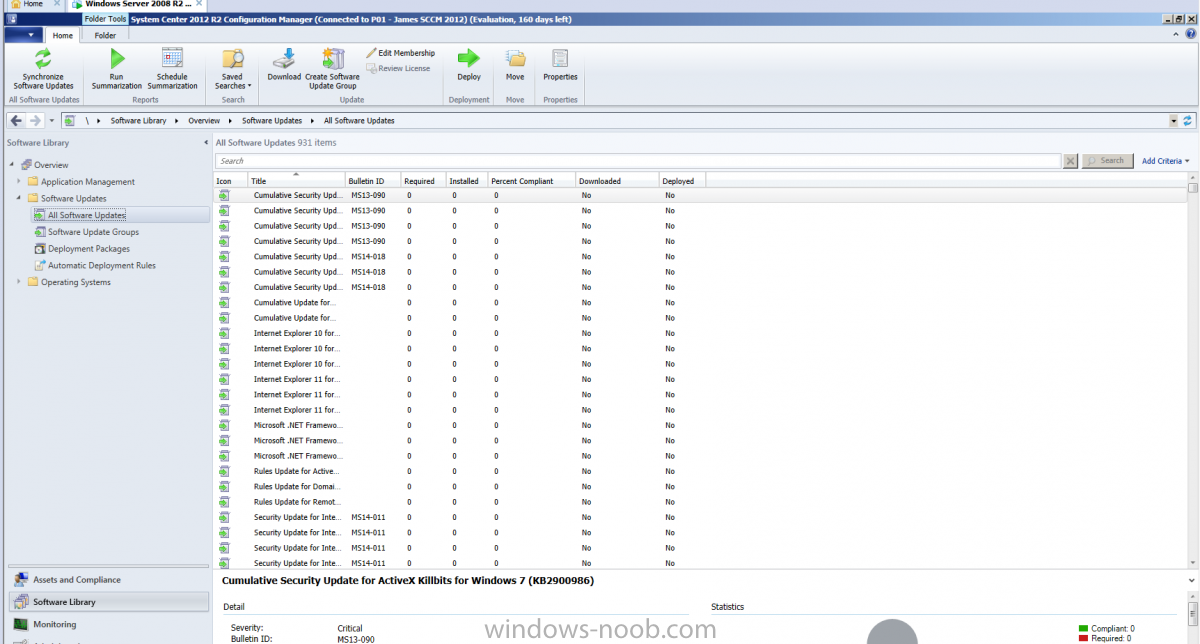
Task: Click the navigation forward arrow
Action: pos(35,121)
